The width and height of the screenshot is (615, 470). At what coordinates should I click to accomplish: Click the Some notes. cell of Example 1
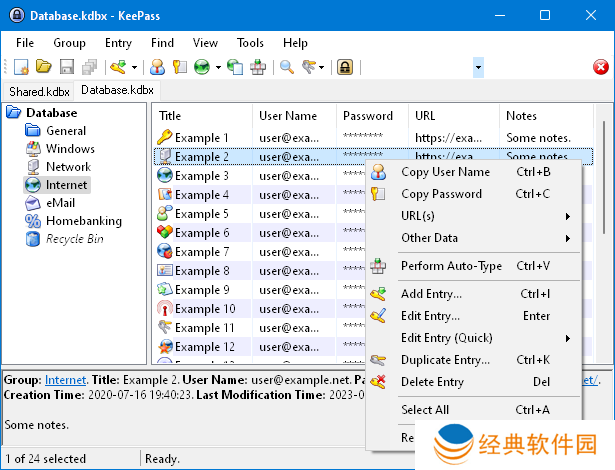tap(538, 138)
